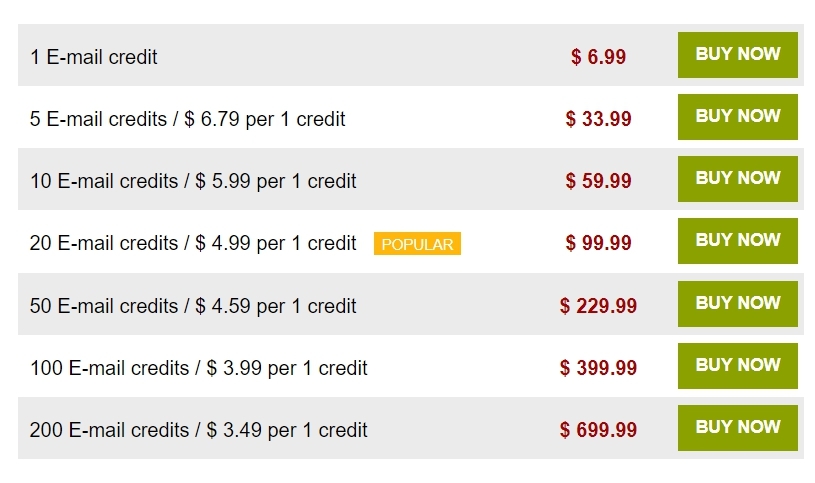Screen dimensions: 815x483
Task: Buy the 200 E-mail credits package
Action: [738, 428]
